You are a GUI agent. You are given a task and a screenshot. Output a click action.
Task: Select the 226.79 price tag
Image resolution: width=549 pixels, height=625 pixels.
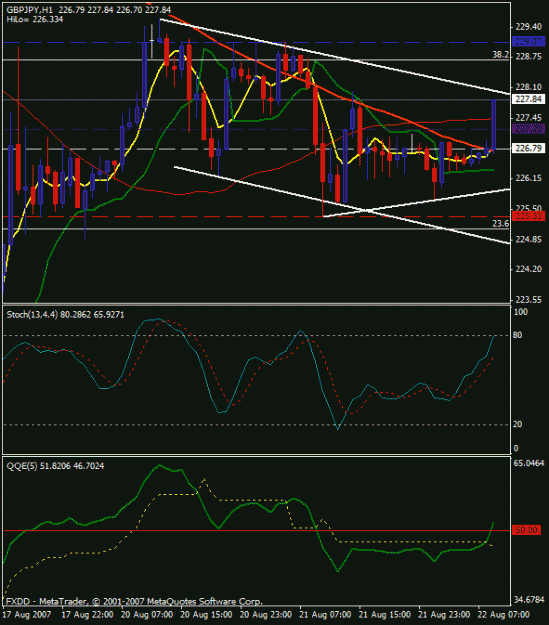click(x=528, y=148)
